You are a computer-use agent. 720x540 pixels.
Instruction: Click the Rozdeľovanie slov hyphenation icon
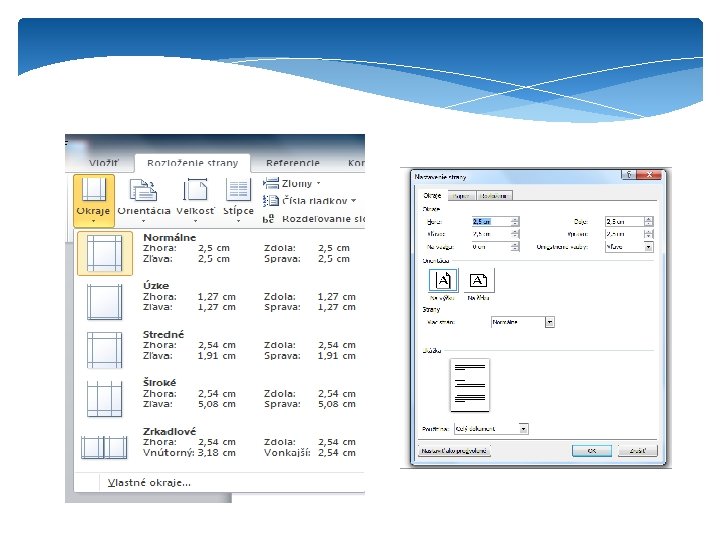tap(269, 219)
